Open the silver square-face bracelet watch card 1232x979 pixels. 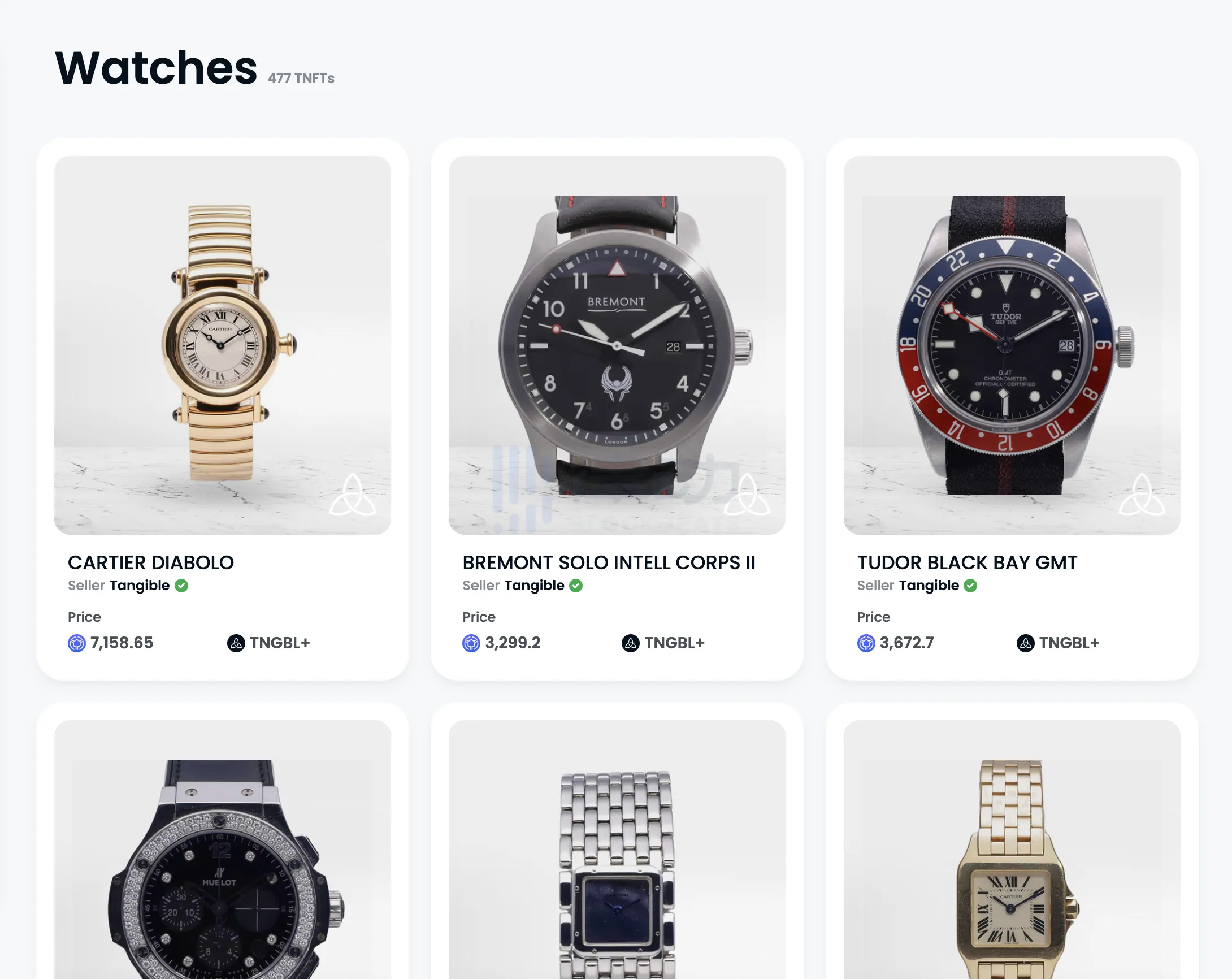click(617, 849)
